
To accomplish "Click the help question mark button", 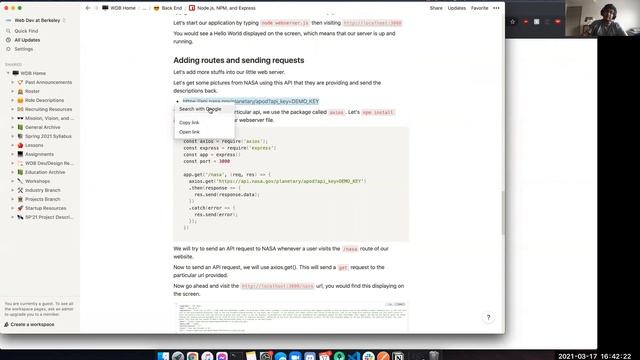I will click(x=488, y=317).
